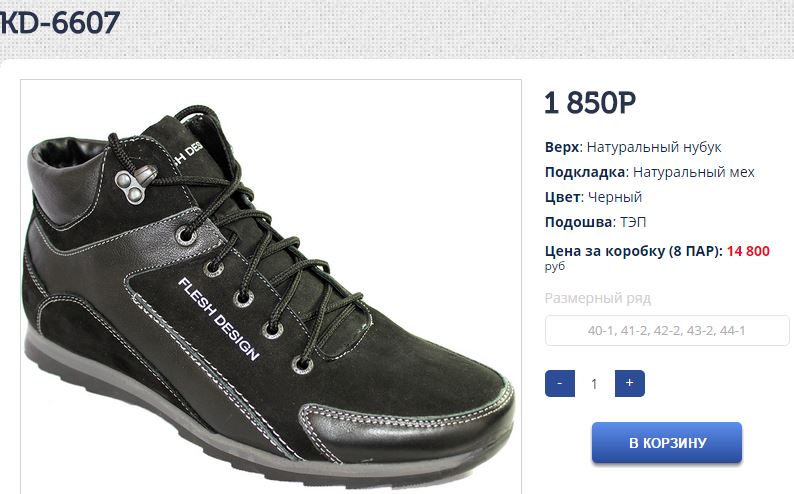
Task: Add the shoe with В КОРЗИНУ button
Action: 667,443
